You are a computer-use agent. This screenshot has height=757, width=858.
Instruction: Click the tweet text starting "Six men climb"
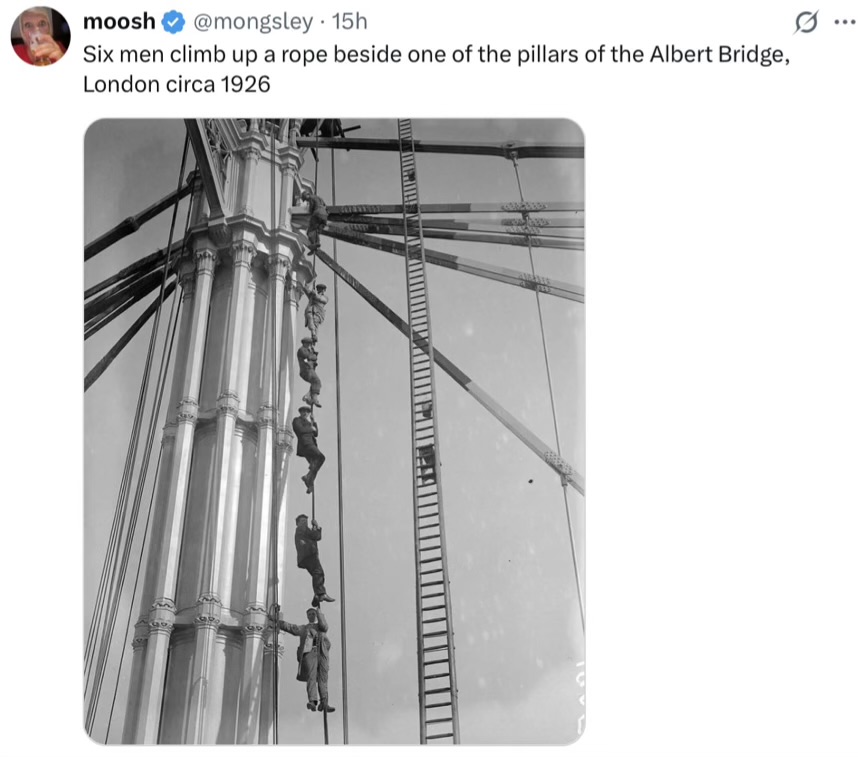[436, 69]
